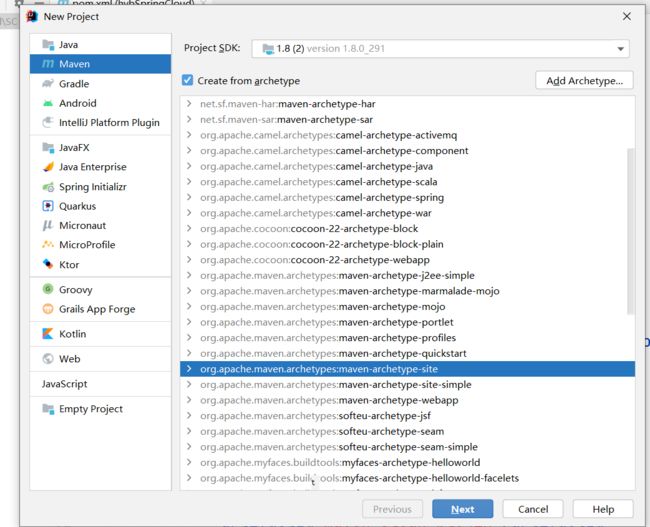Select myfaces-archetype-helloworld archetype

(x=407, y=462)
